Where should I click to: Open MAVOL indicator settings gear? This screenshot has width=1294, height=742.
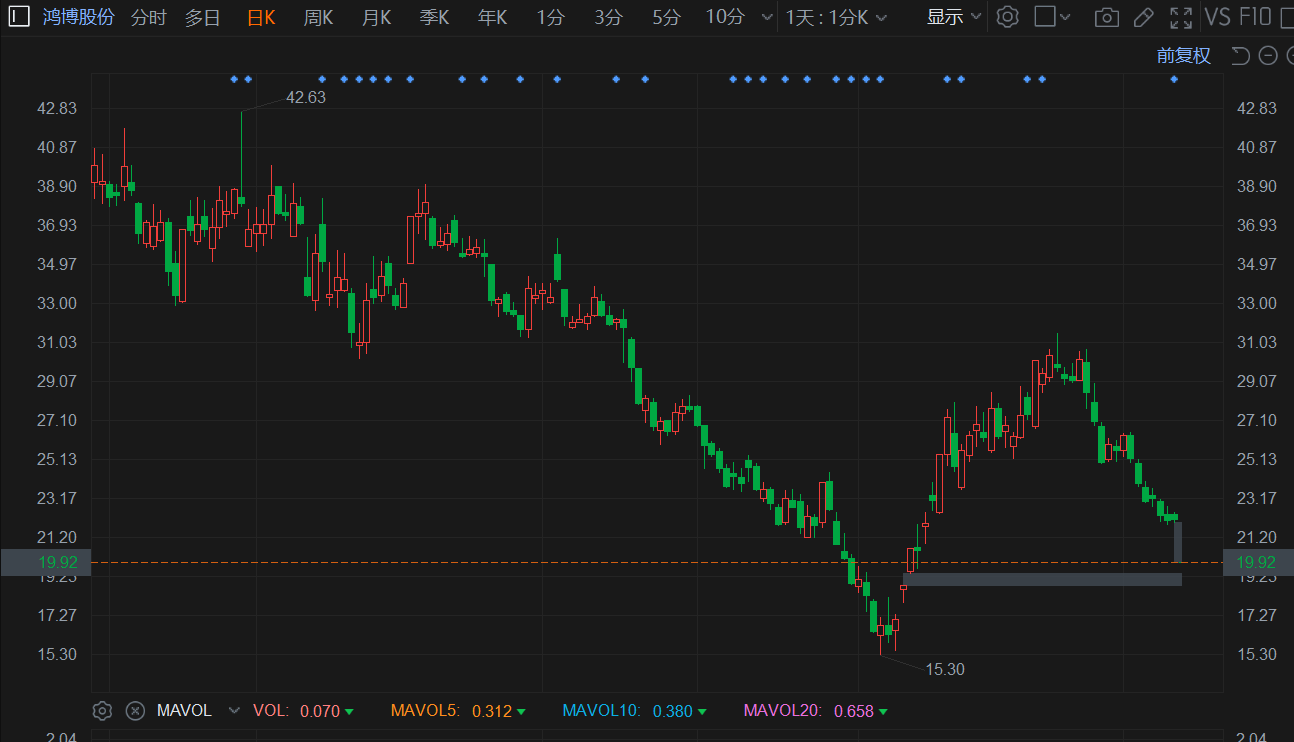[x=101, y=711]
